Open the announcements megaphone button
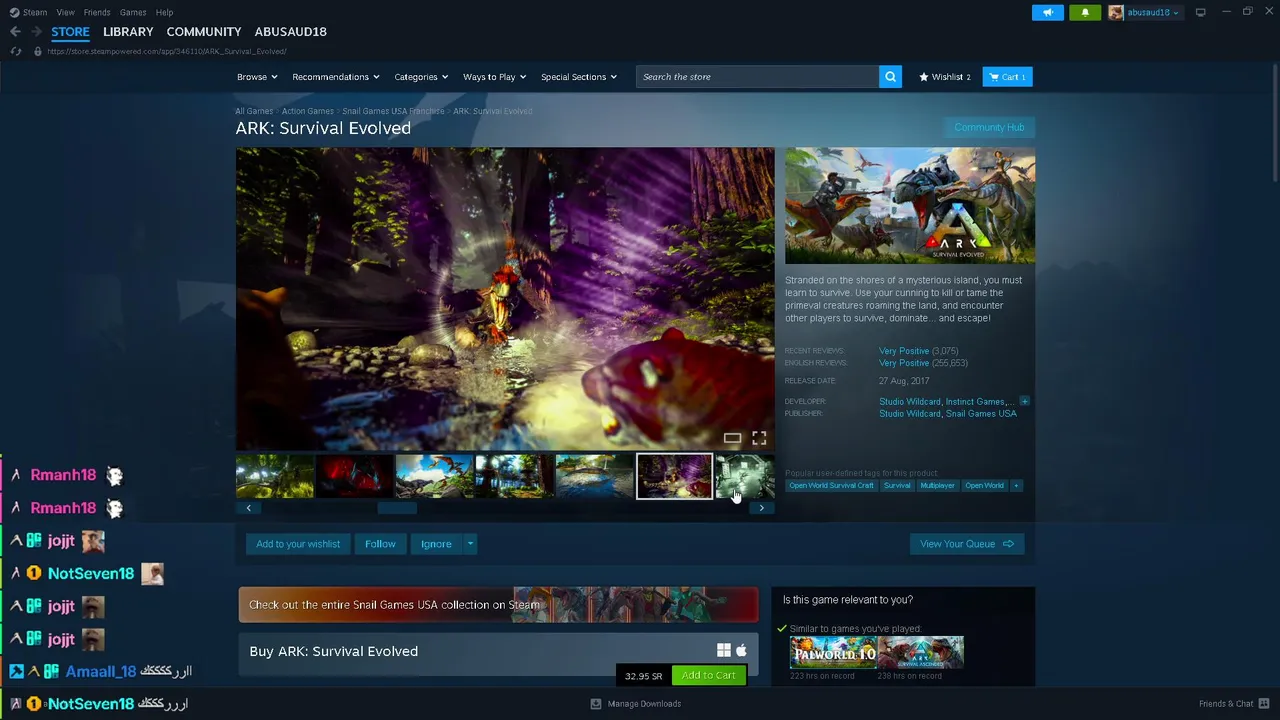The image size is (1280, 720). 1048,12
